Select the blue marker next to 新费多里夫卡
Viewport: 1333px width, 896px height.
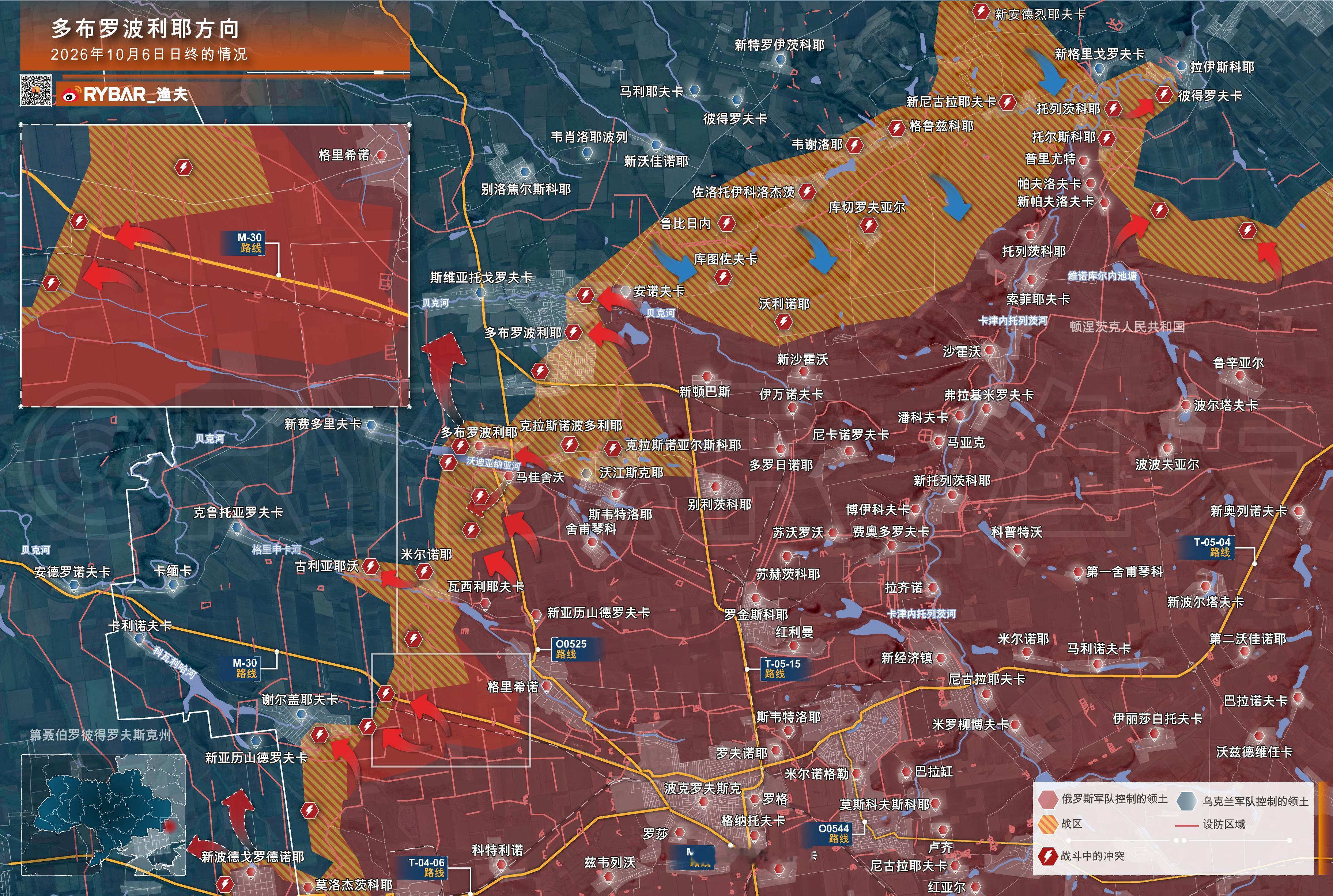tap(371, 425)
